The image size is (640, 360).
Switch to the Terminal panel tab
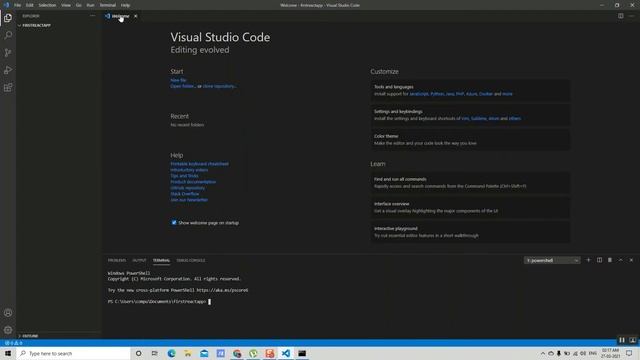point(161,260)
